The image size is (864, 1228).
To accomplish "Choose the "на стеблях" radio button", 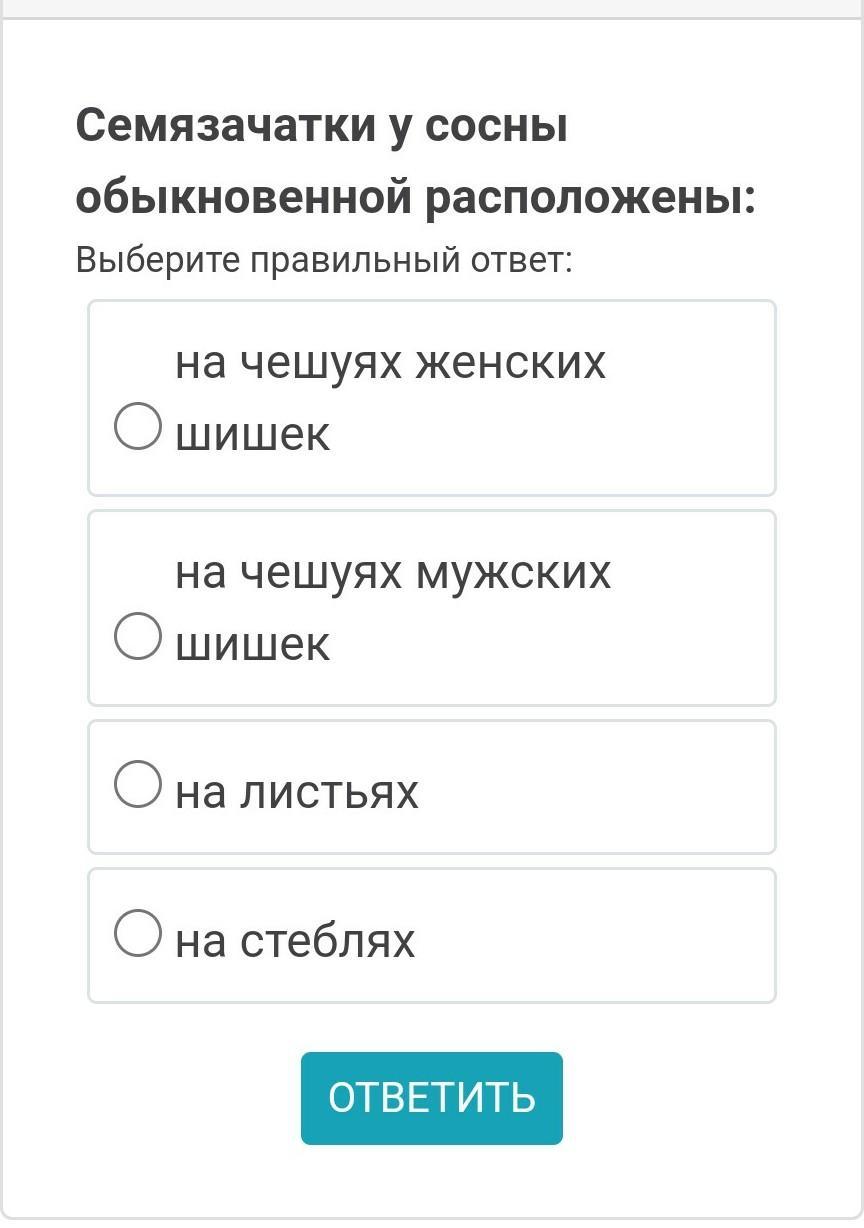I will click(x=137, y=932).
